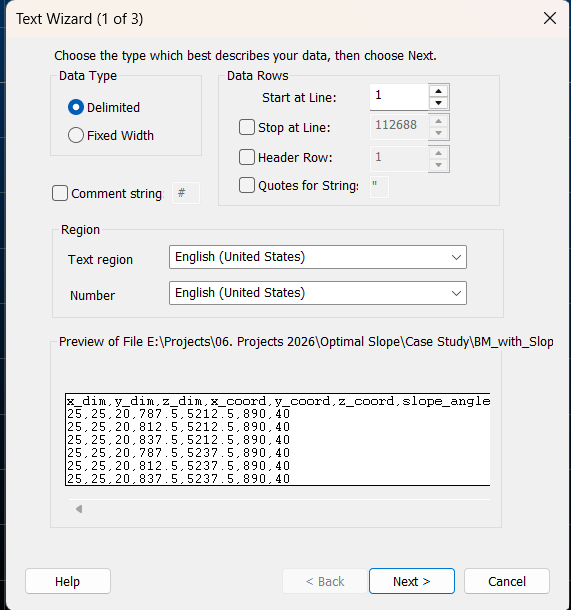Viewport: 571px width, 610px height.
Task: Open the Text region dropdown
Action: coord(318,257)
